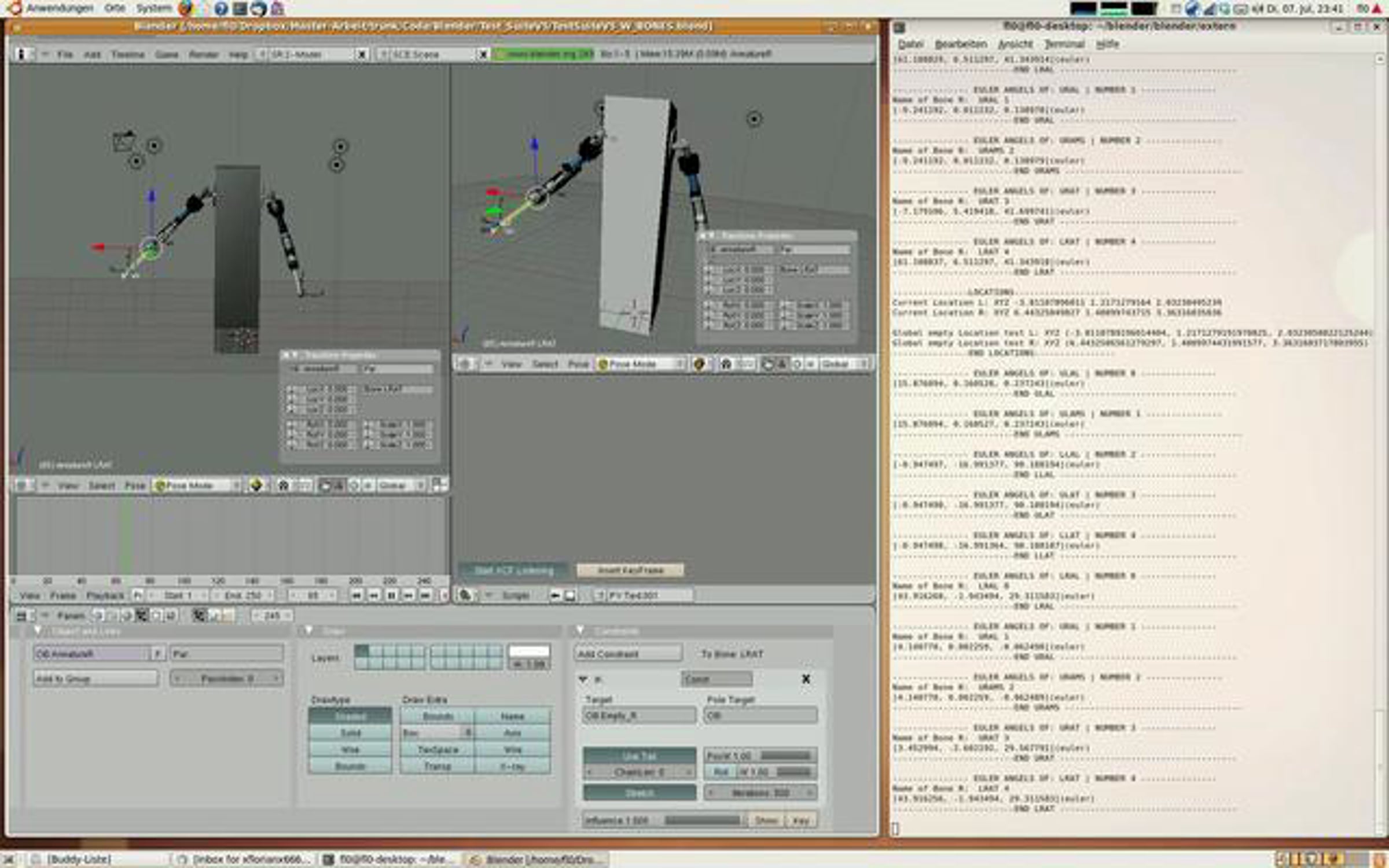Open the help launcher in top panel
The height and width of the screenshot is (868, 1389).
click(x=221, y=9)
